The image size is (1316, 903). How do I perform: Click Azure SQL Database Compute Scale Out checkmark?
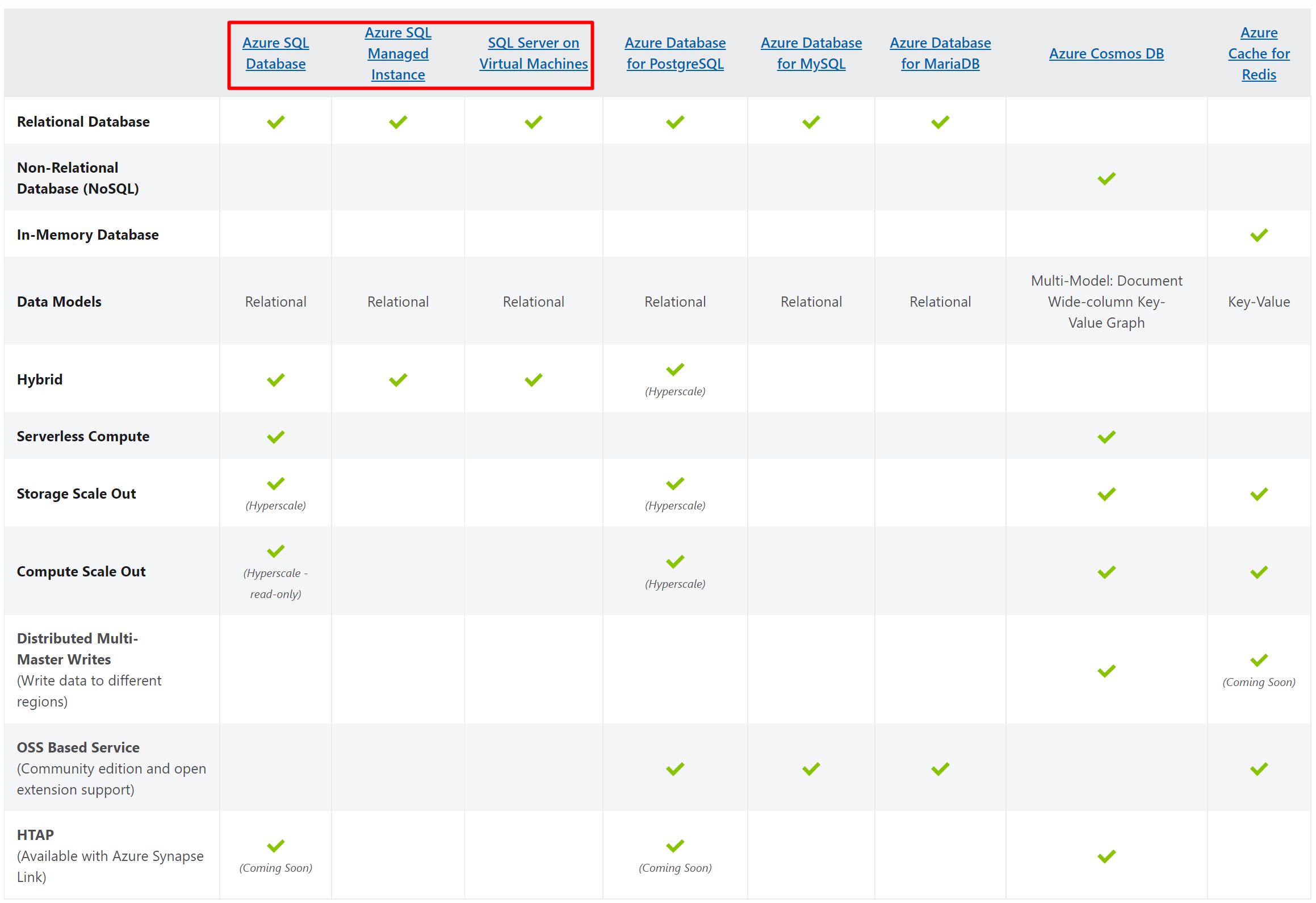pyautogui.click(x=275, y=551)
